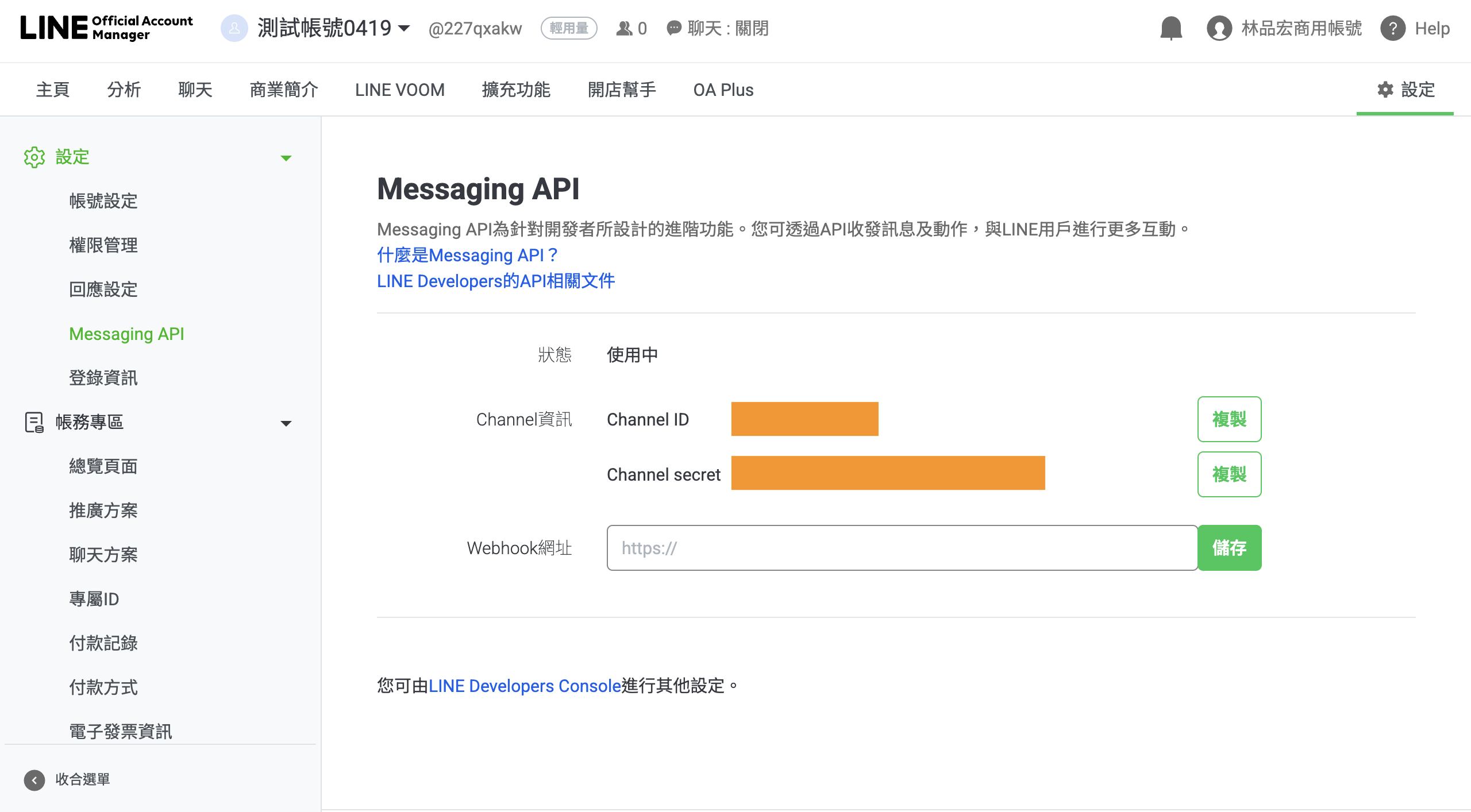The height and width of the screenshot is (812, 1471).
Task: Open 總覽頁面 in the sidebar
Action: pyautogui.click(x=103, y=466)
